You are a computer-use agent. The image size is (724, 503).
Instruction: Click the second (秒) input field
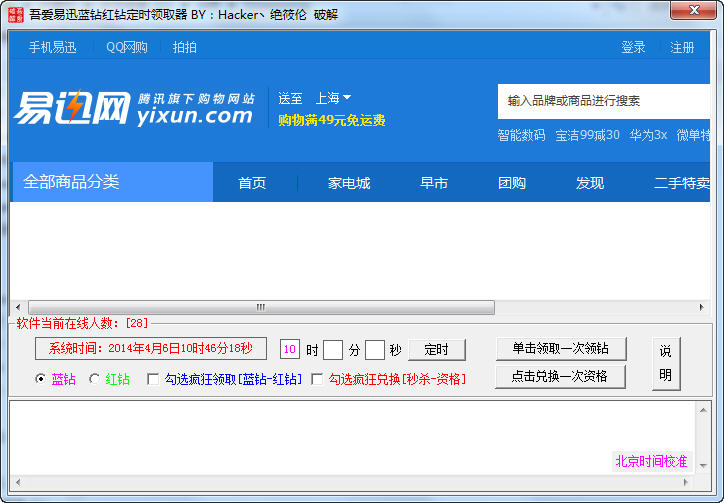(x=375, y=350)
